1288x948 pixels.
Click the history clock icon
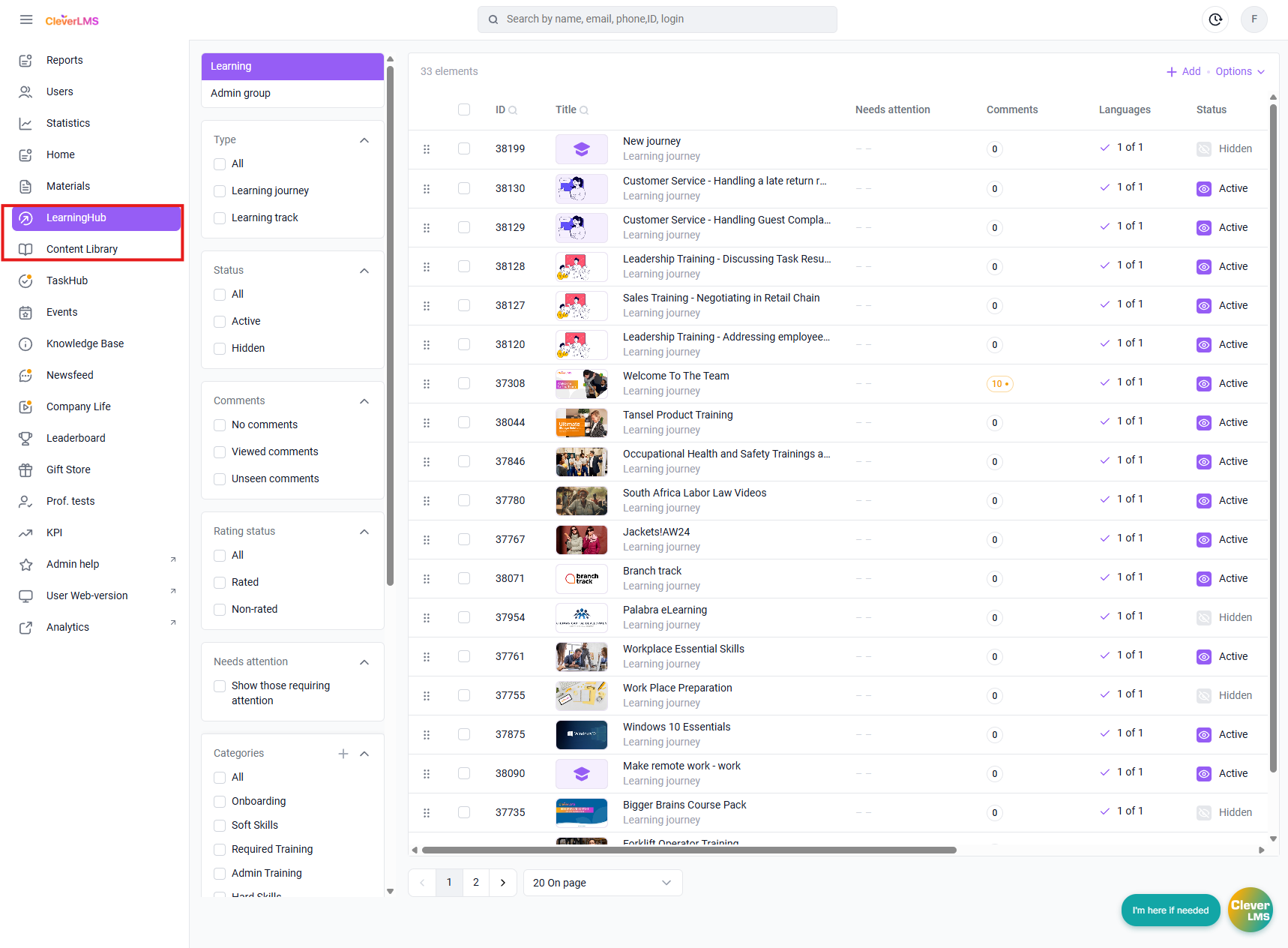[x=1215, y=19]
